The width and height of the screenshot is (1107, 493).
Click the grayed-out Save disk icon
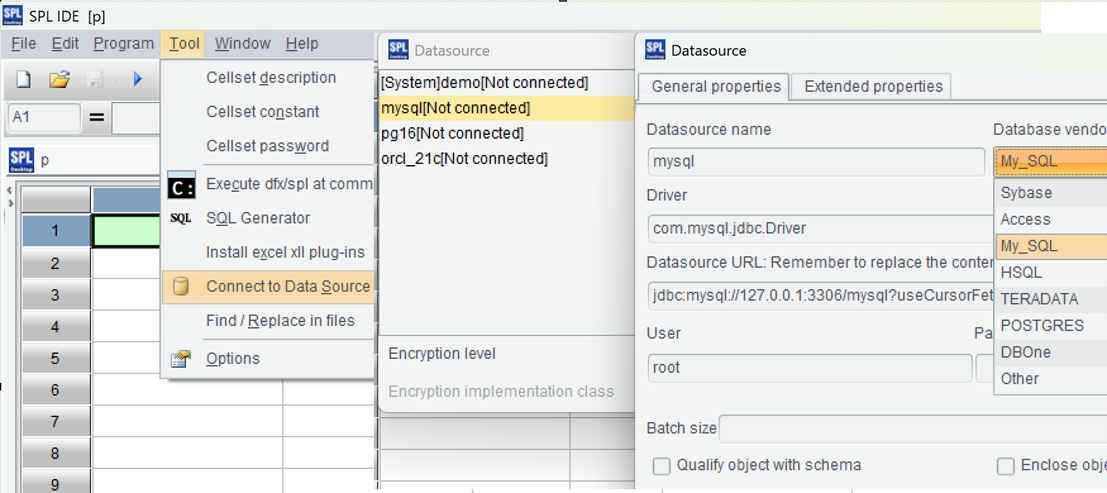[x=95, y=79]
